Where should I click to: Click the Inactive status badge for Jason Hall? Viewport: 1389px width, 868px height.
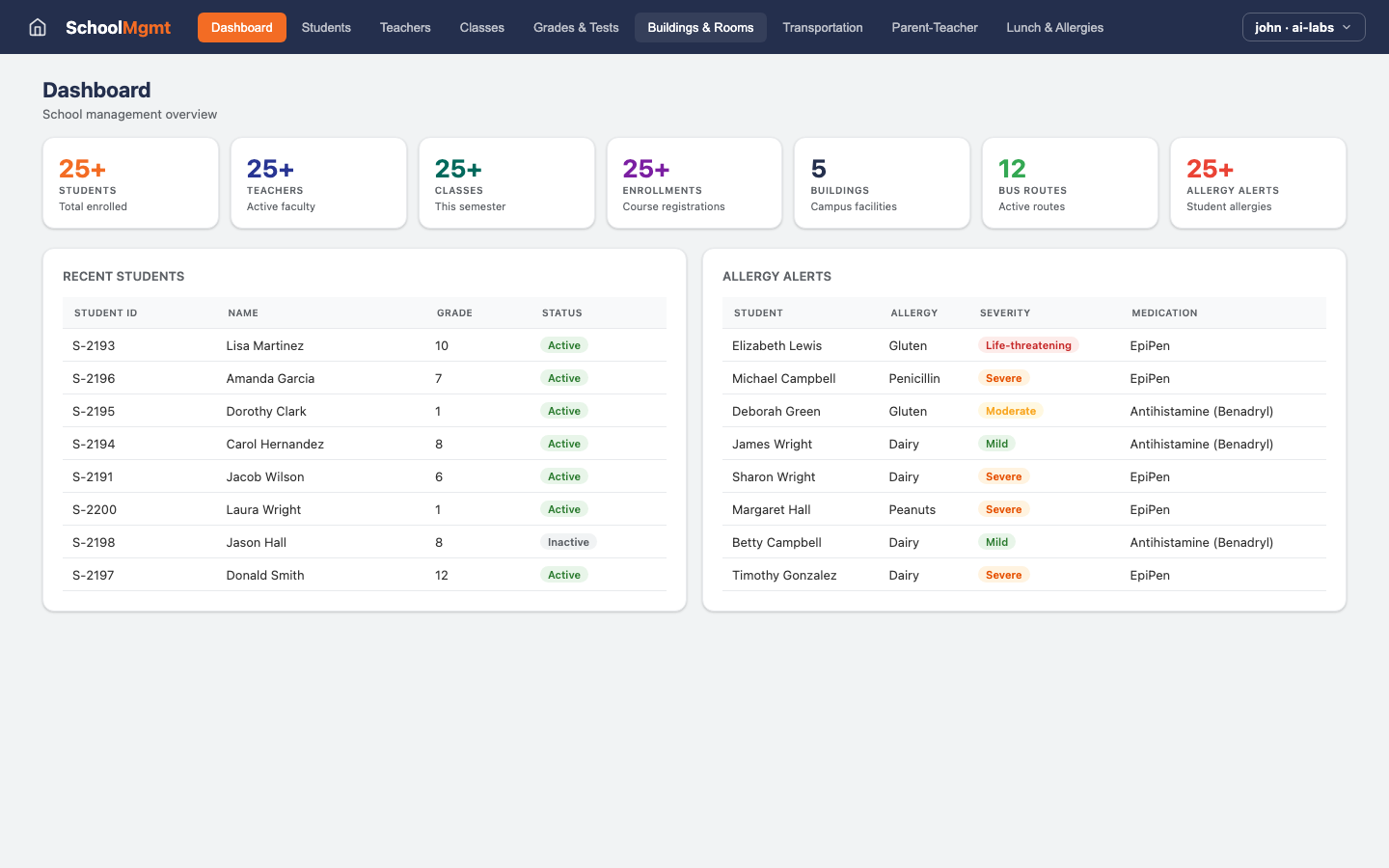[568, 542]
